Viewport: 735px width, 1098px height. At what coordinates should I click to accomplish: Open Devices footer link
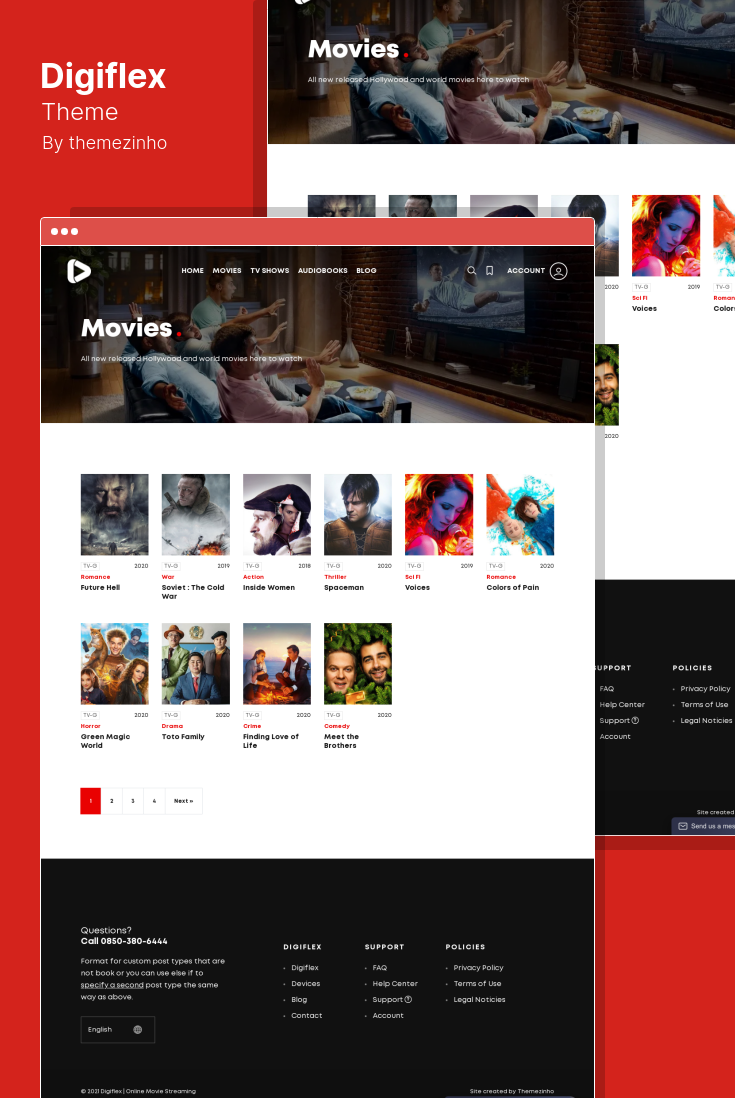pyautogui.click(x=305, y=984)
